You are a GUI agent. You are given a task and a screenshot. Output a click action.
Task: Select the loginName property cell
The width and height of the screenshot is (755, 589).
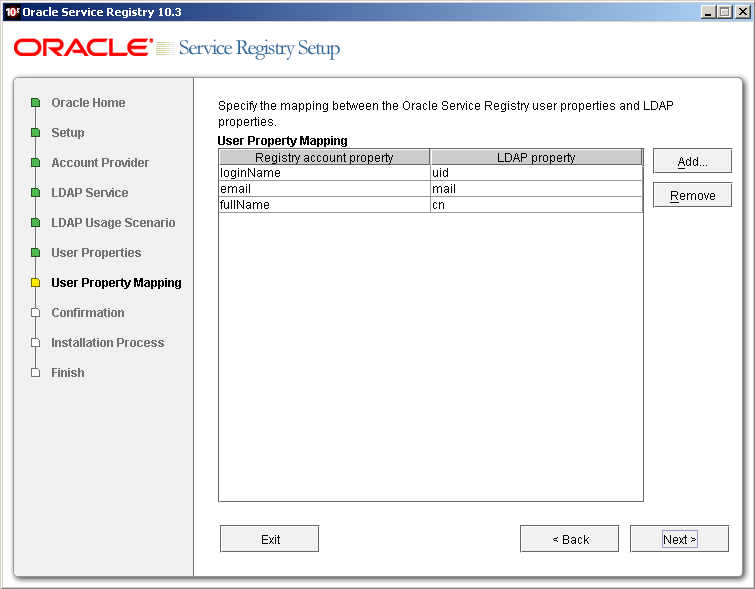tap(324, 173)
